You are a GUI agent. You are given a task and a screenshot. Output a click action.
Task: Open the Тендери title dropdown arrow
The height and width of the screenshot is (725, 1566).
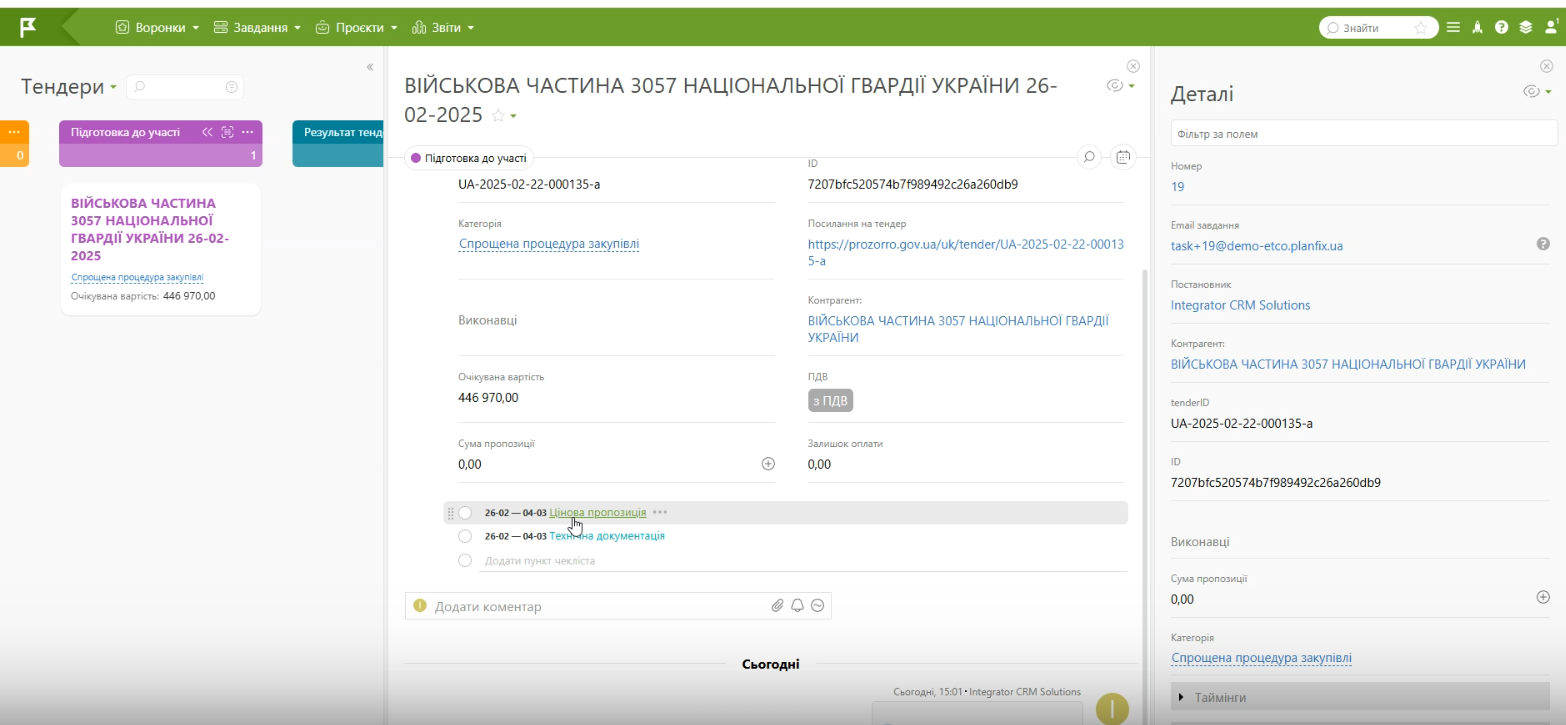coord(113,88)
